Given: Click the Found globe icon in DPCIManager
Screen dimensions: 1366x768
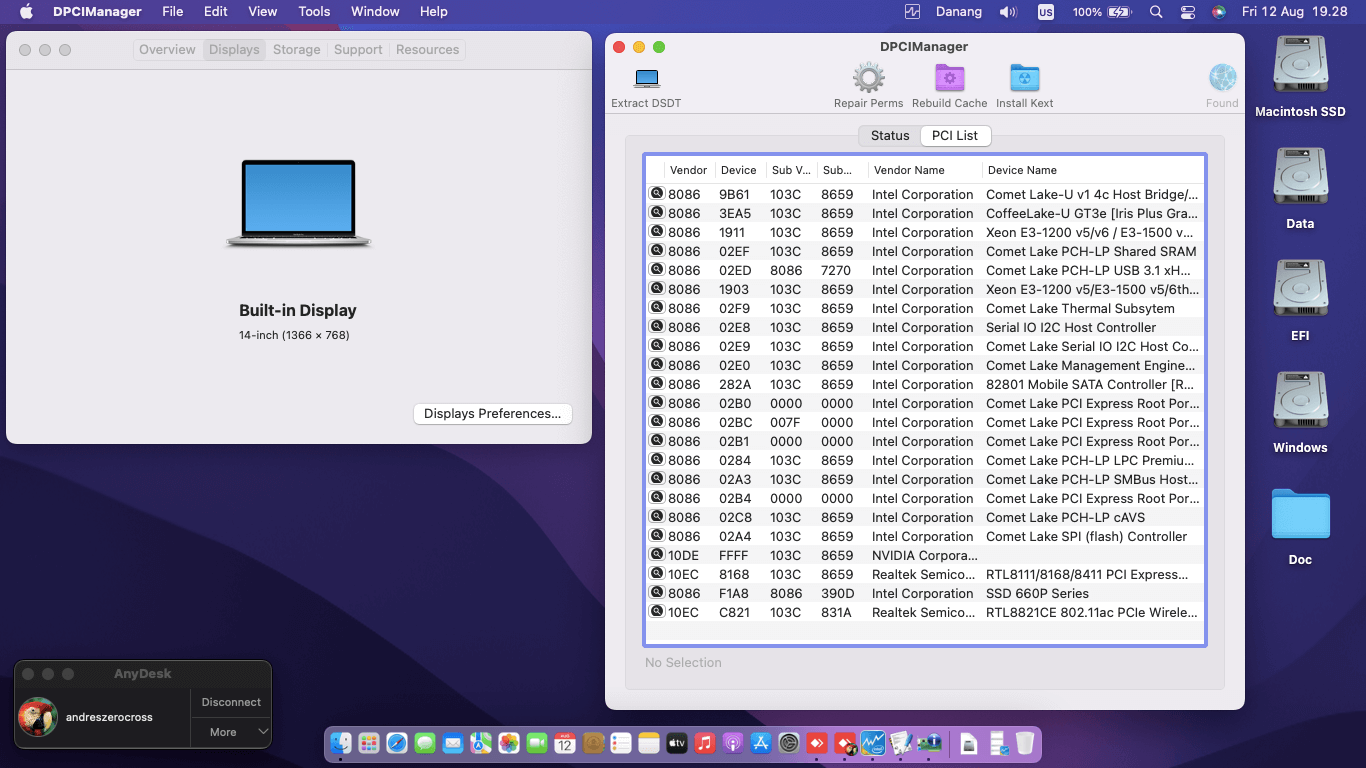Looking at the screenshot, I should 1222,78.
